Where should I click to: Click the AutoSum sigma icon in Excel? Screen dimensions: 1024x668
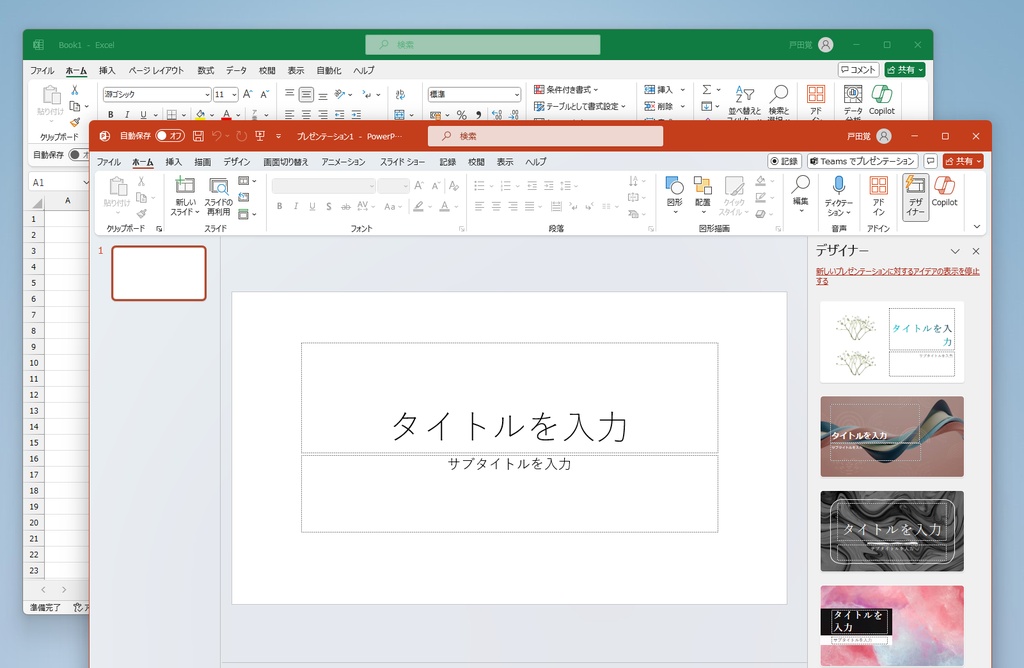coord(707,89)
